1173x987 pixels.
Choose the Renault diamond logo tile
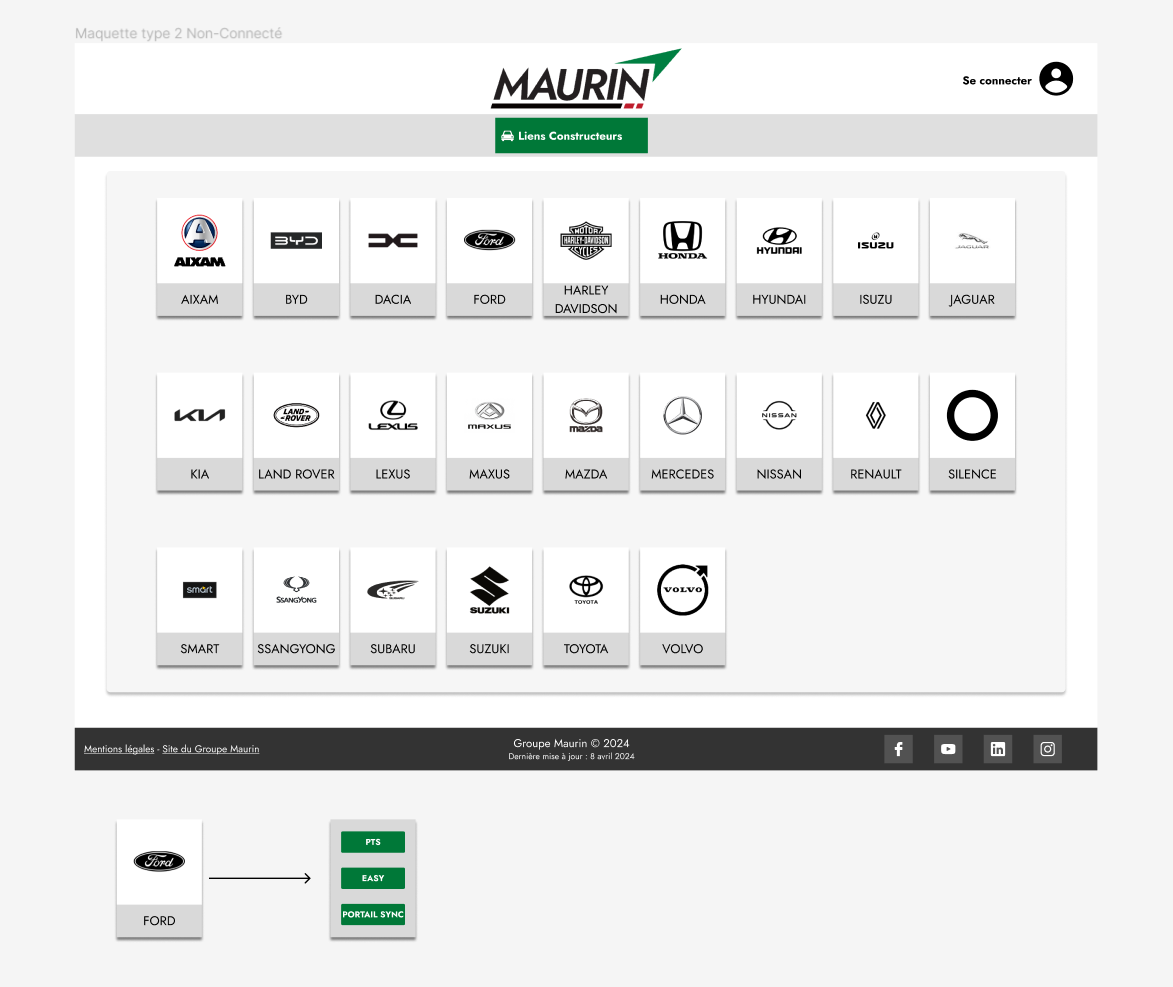click(875, 416)
